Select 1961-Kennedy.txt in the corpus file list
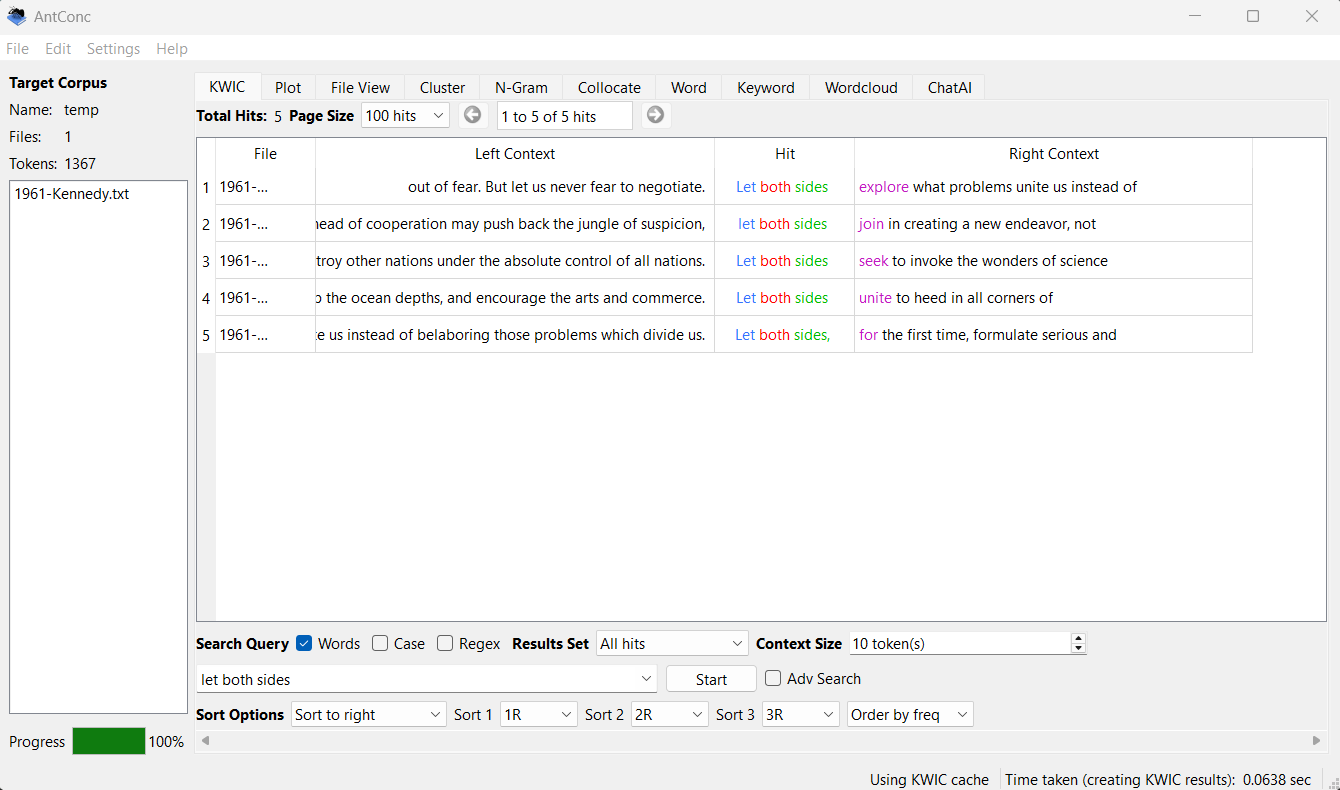The image size is (1340, 790). point(72,195)
